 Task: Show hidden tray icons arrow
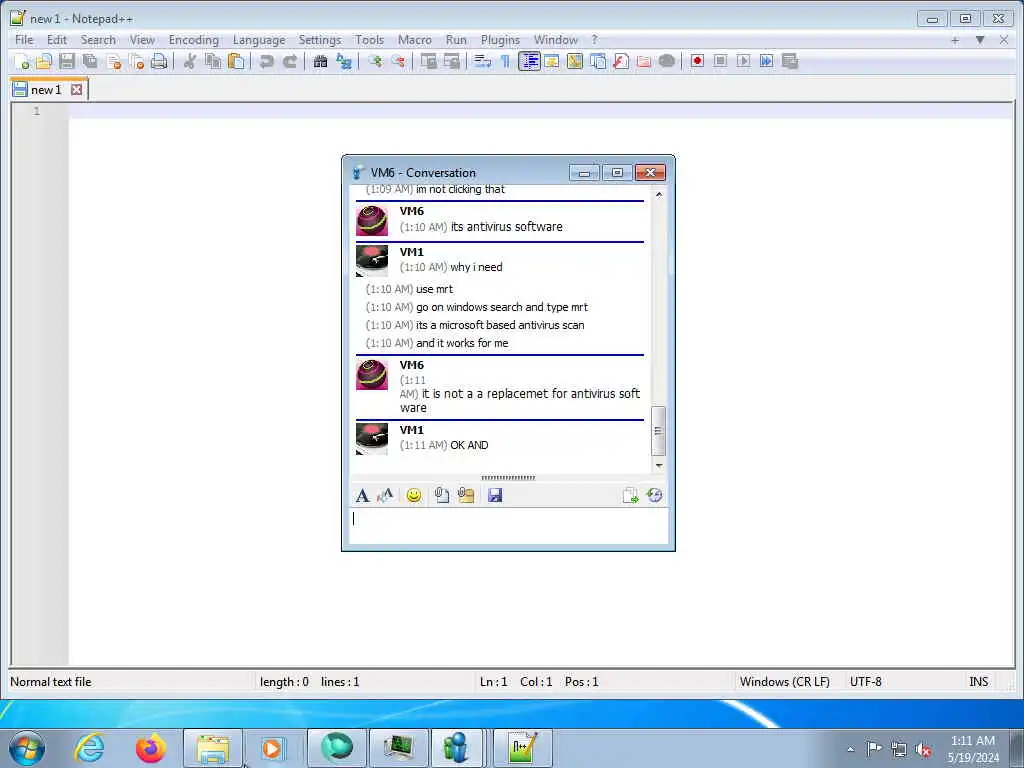850,749
